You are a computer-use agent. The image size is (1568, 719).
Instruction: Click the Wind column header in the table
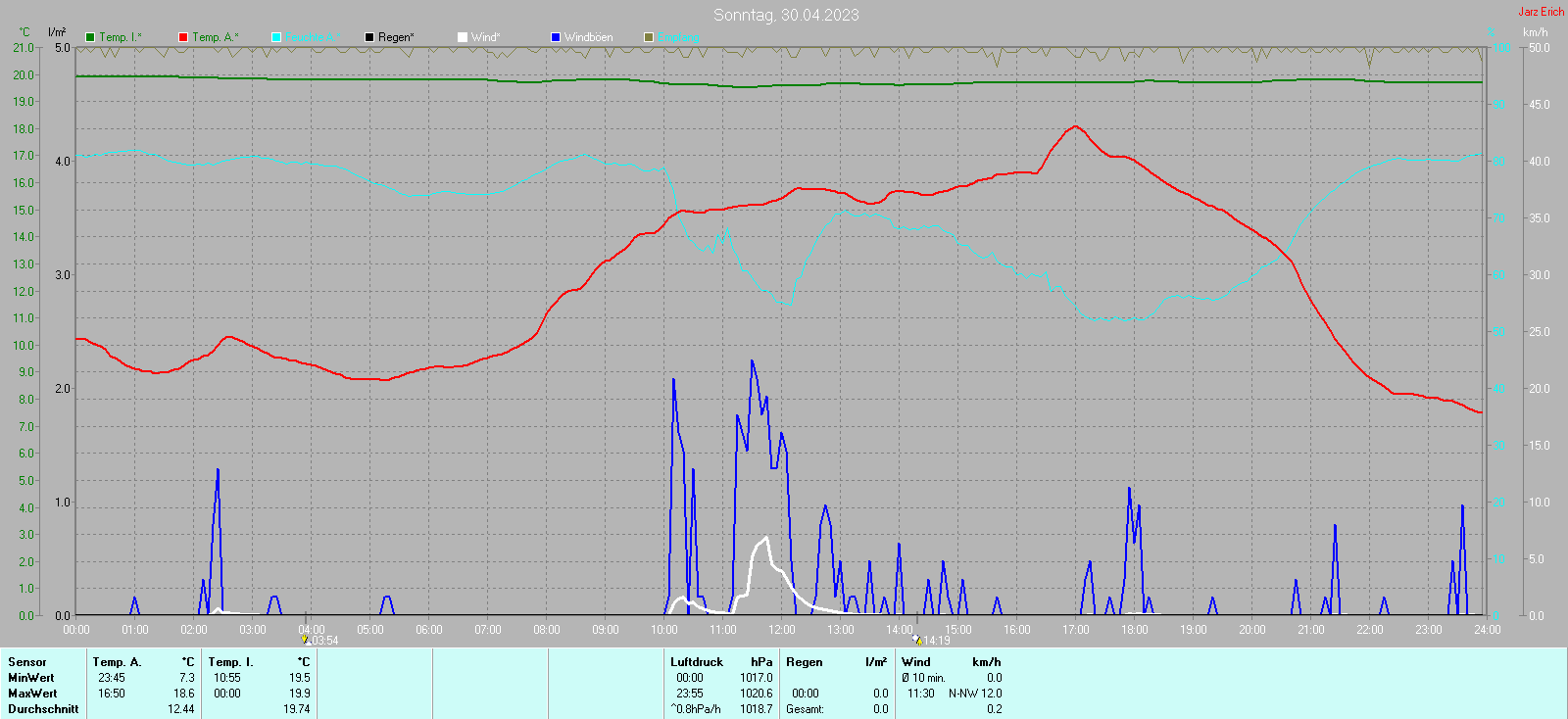point(916,662)
